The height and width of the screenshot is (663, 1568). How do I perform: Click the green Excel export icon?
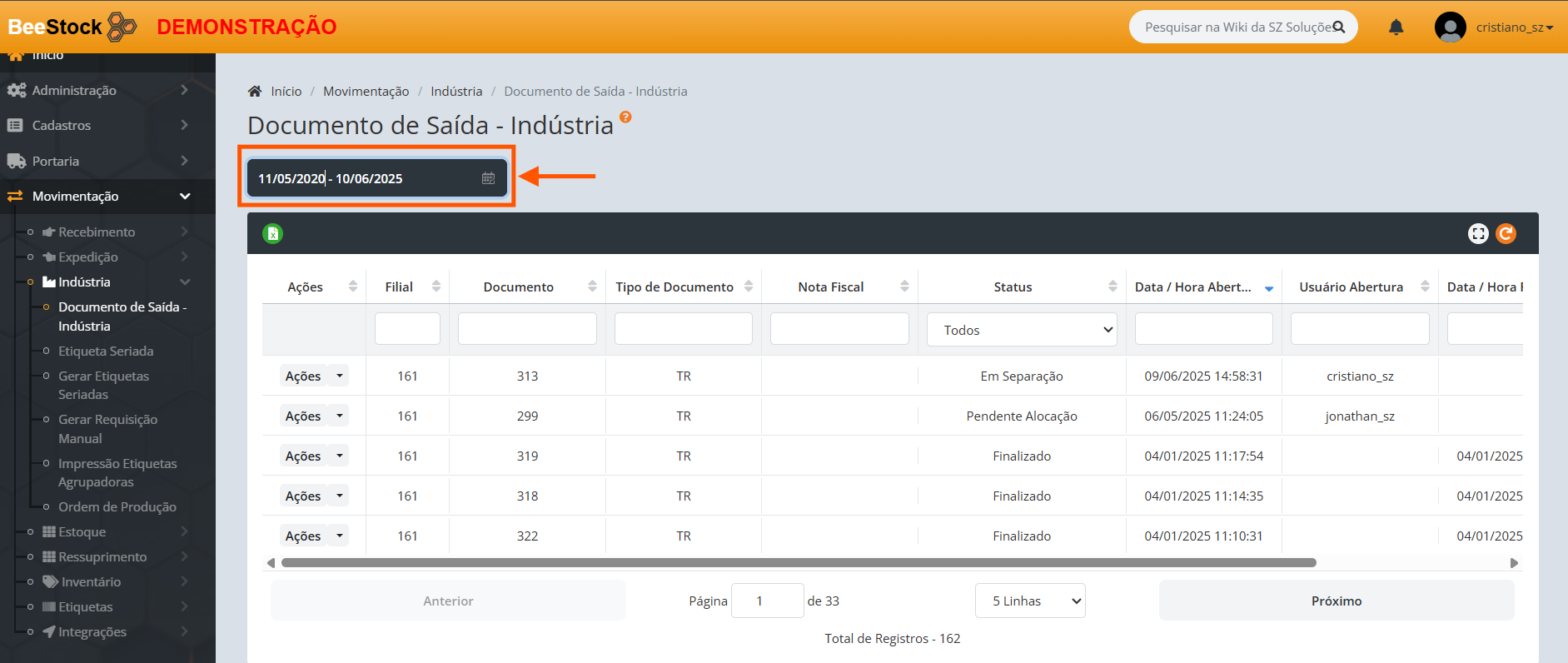point(272,234)
